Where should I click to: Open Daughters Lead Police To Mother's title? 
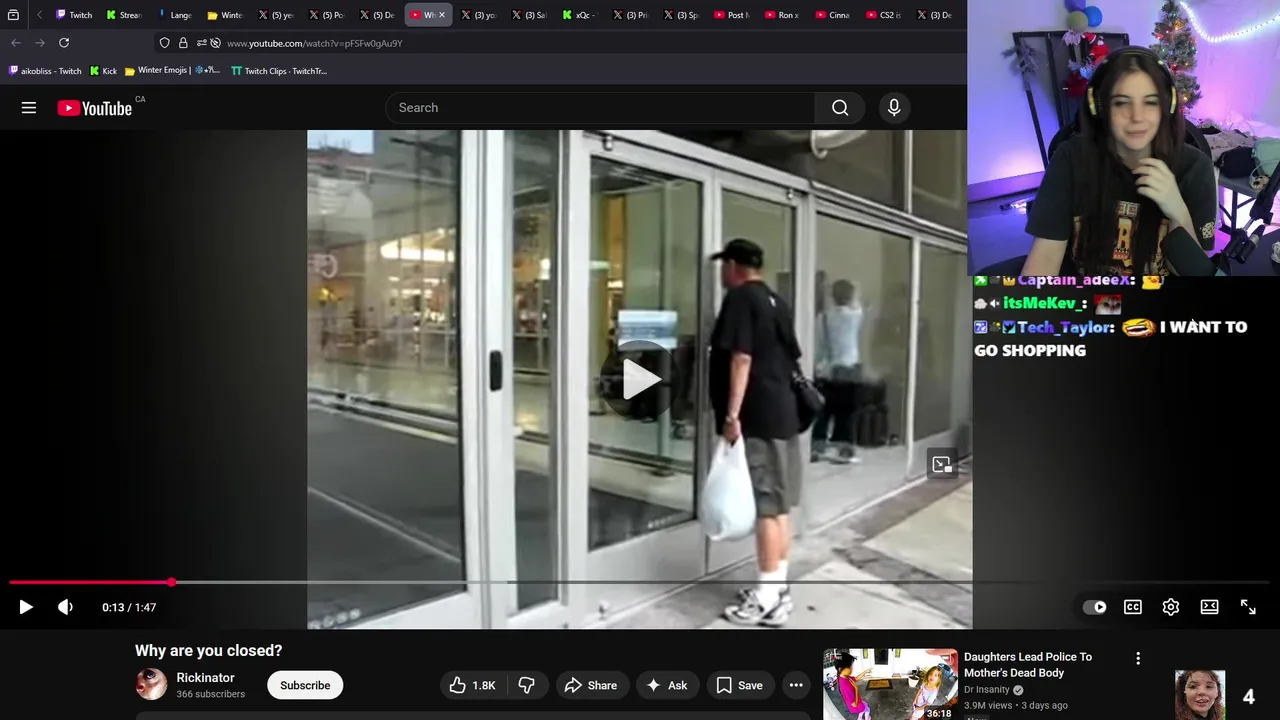1028,665
